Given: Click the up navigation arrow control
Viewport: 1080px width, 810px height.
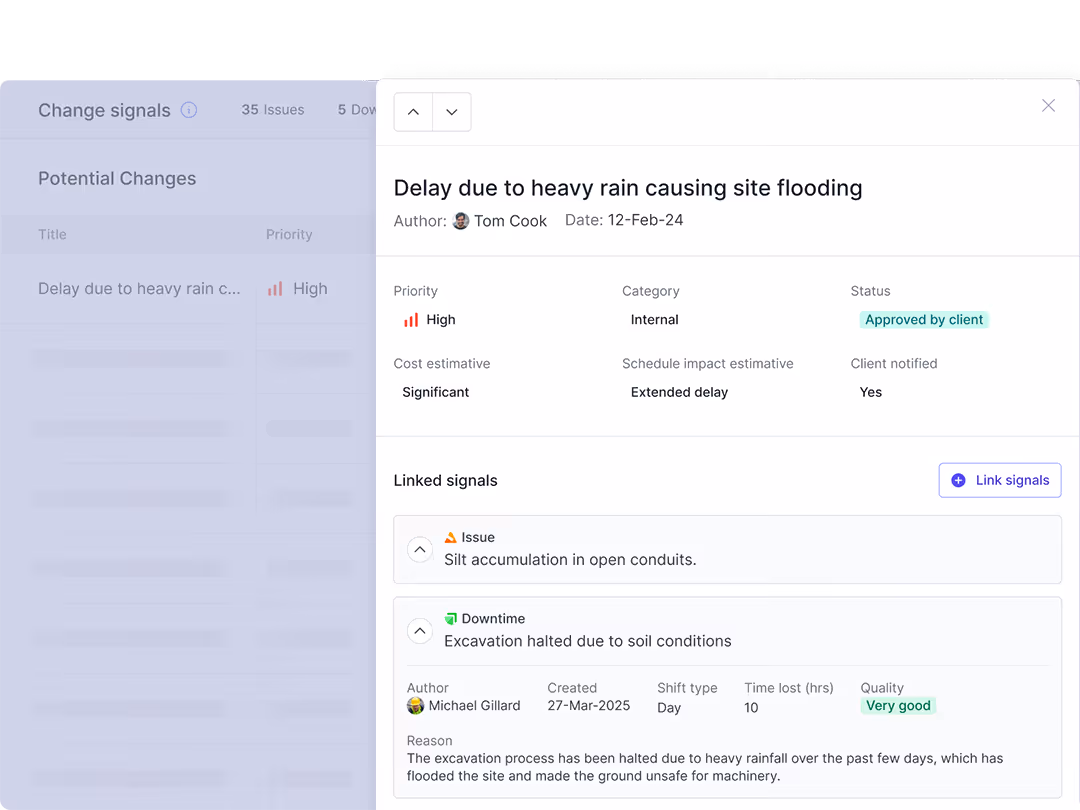Looking at the screenshot, I should 412,112.
